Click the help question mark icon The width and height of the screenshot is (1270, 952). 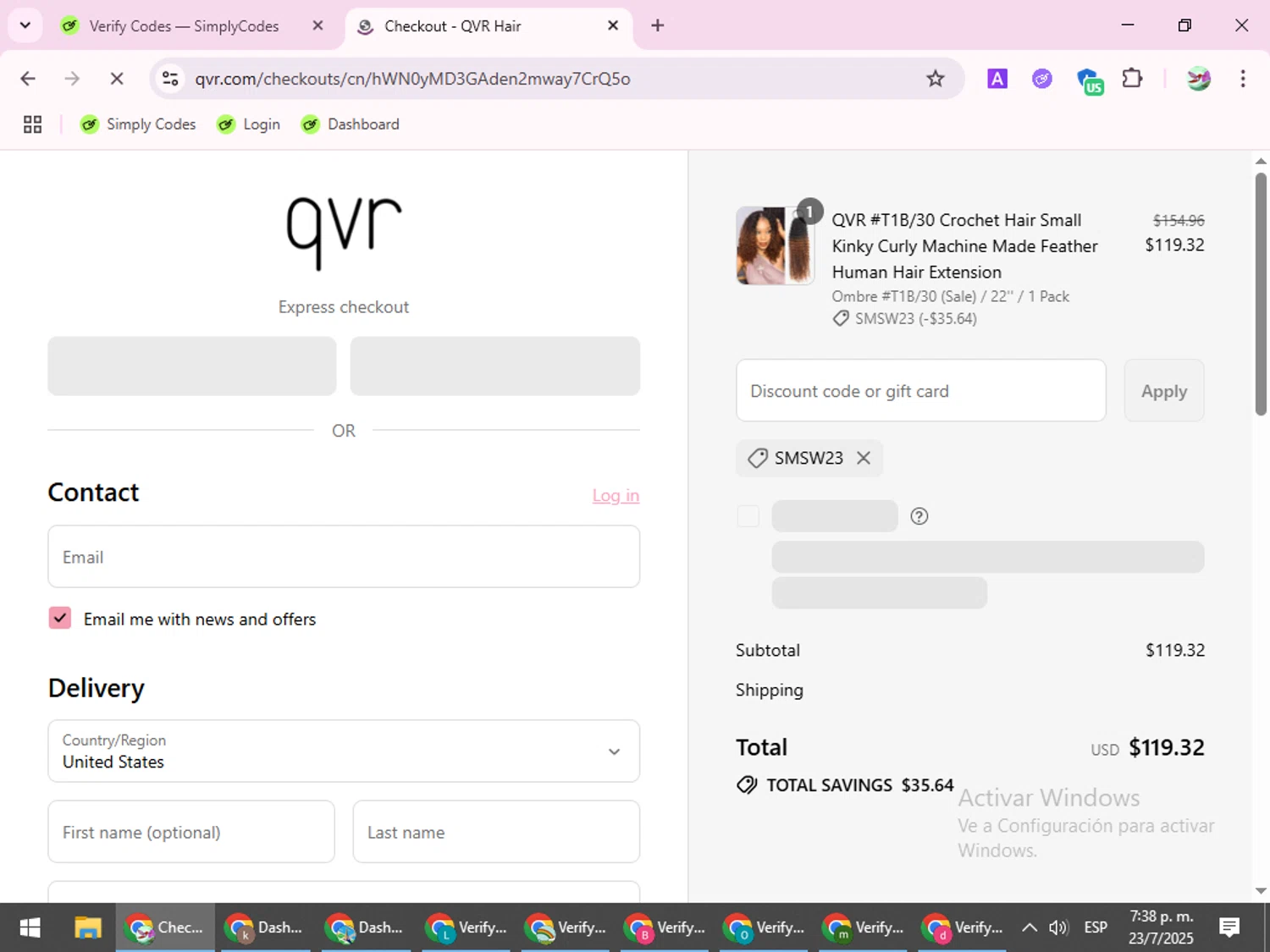(919, 516)
